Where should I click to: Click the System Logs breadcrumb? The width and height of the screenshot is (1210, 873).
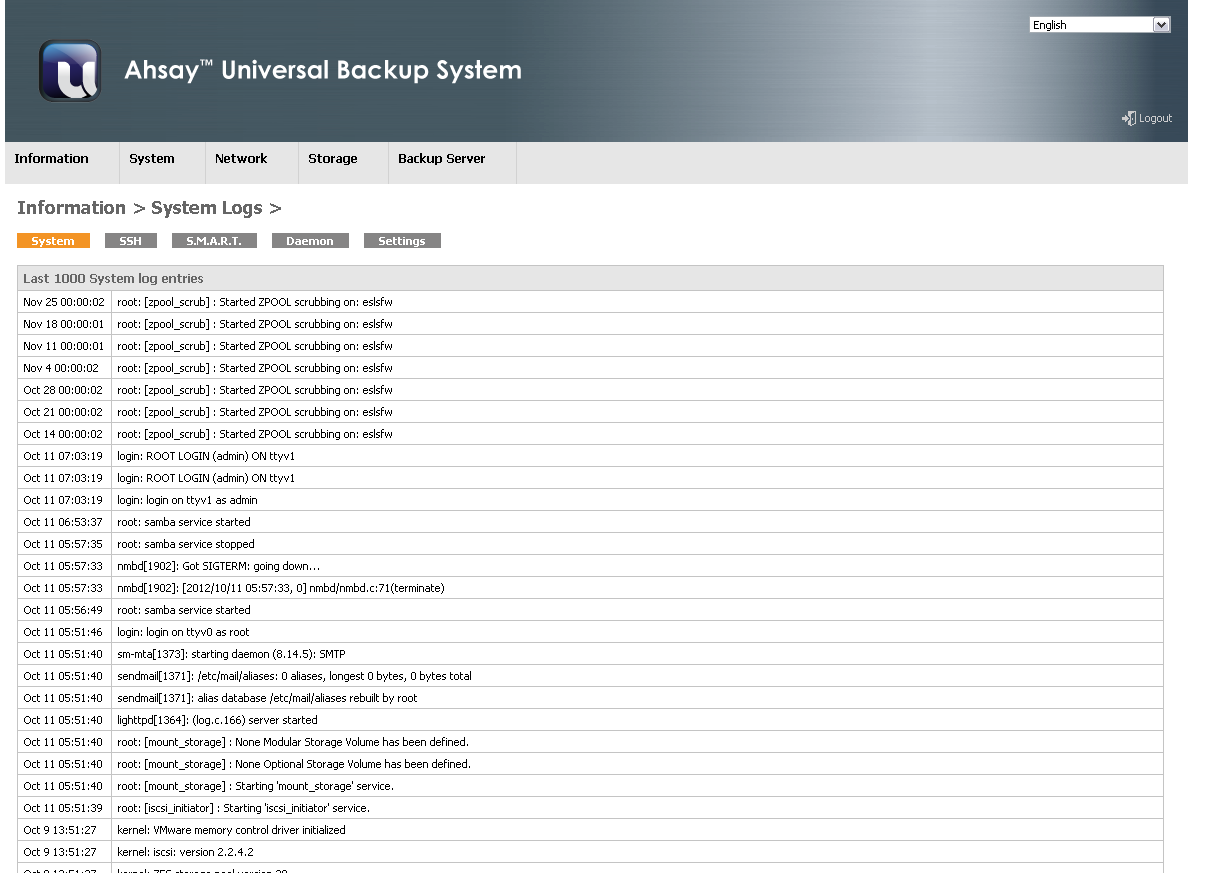[207, 208]
